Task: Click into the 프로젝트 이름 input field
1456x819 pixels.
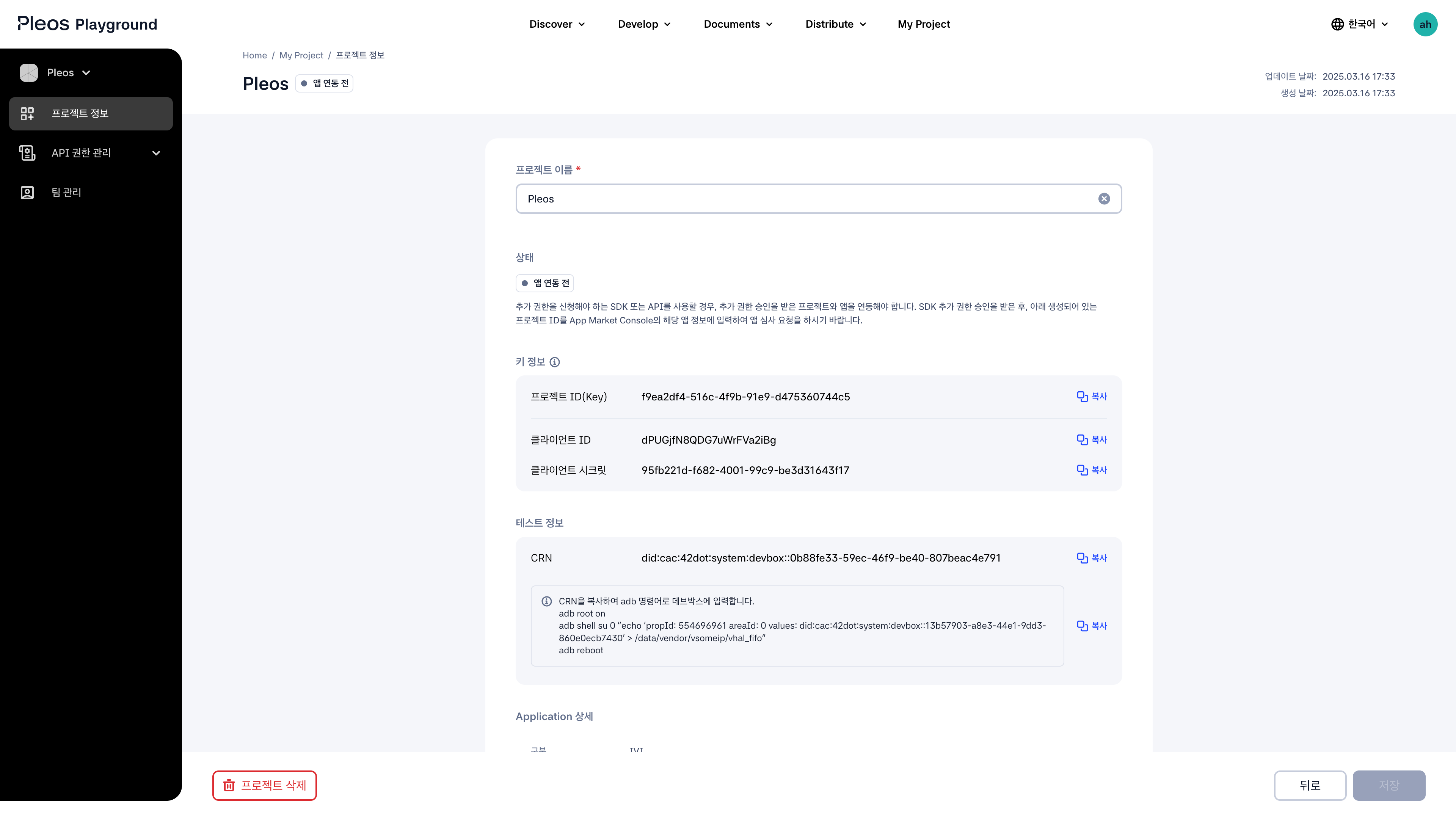Action: coord(803,199)
